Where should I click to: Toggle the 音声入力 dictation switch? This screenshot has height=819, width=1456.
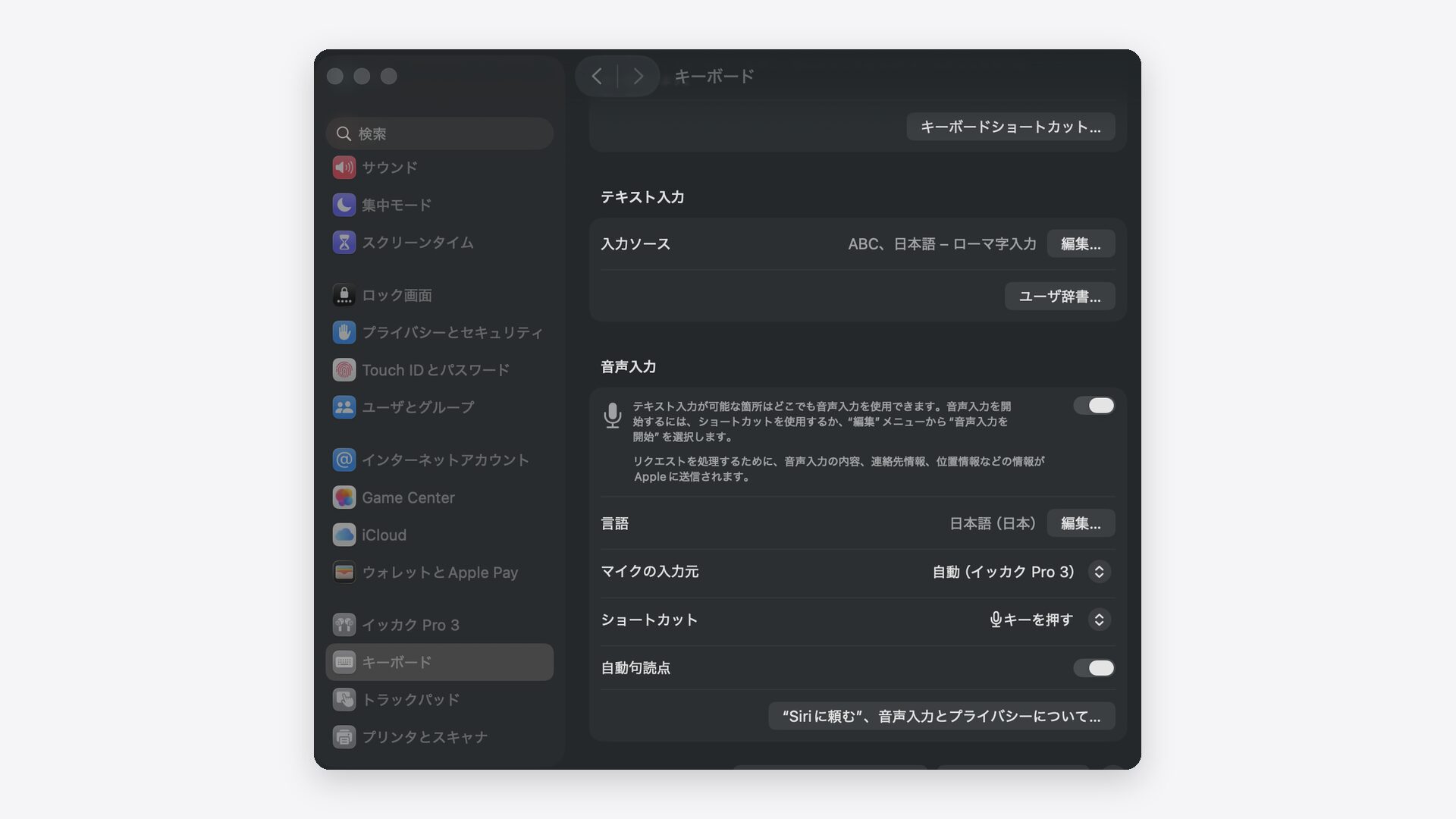1094,406
